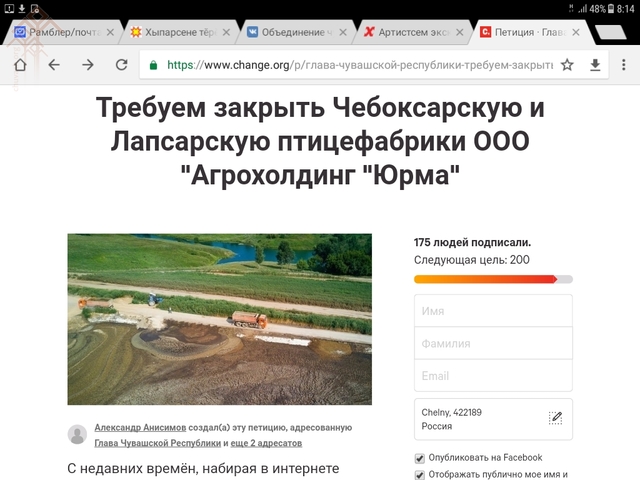Click the pencil icon to edit location
This screenshot has height=480, width=640.
pos(556,418)
